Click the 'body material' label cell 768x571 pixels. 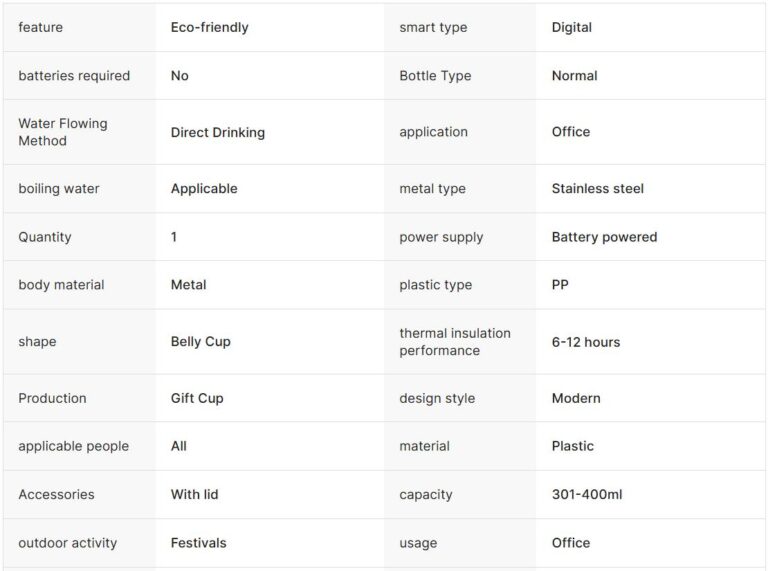point(61,285)
